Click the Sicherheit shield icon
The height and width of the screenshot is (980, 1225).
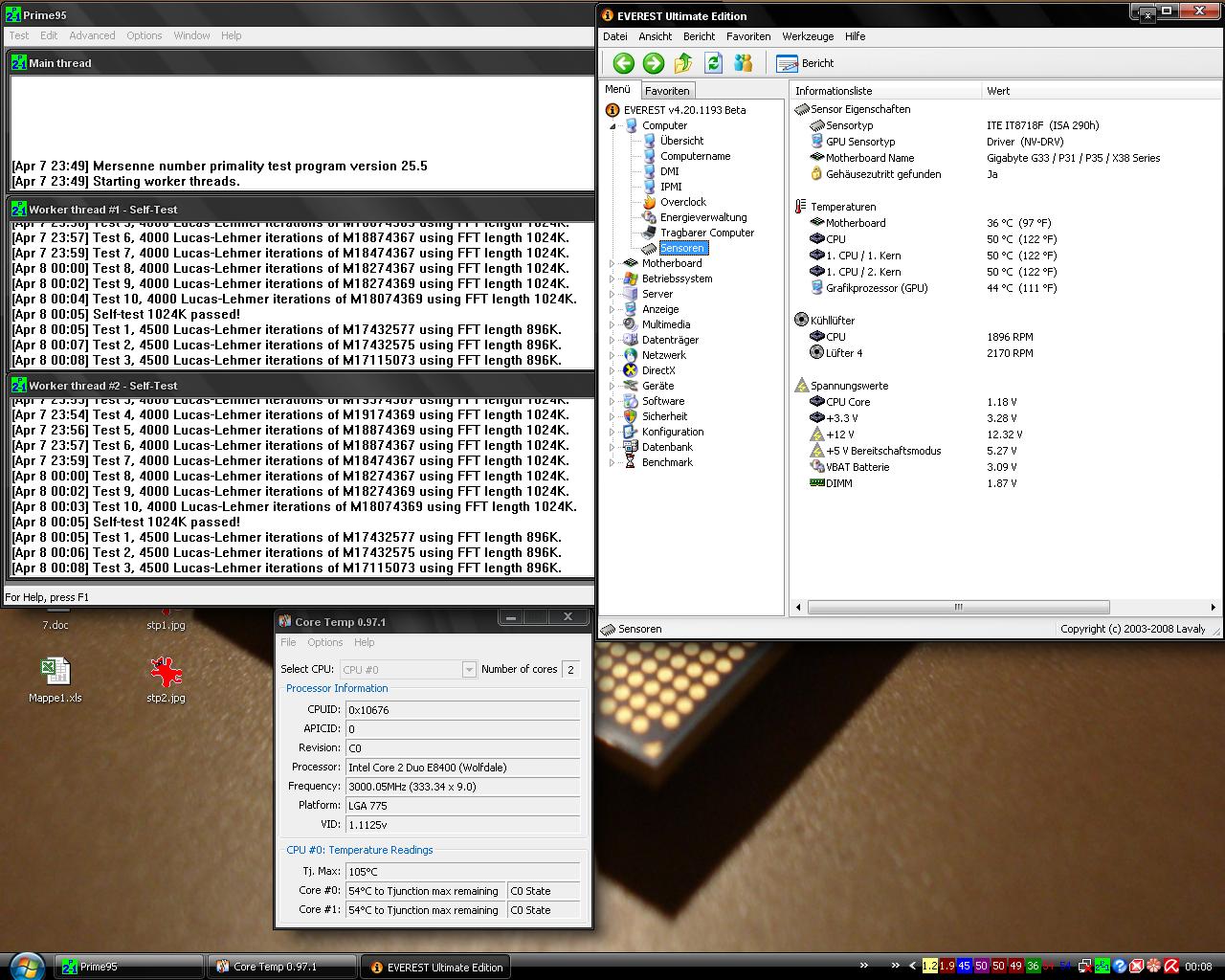[x=630, y=416]
